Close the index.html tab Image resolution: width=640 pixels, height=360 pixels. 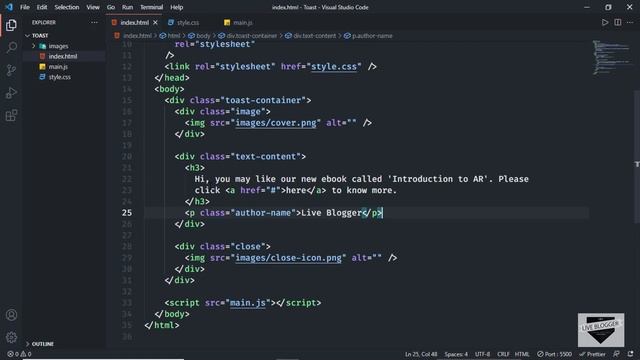155,22
